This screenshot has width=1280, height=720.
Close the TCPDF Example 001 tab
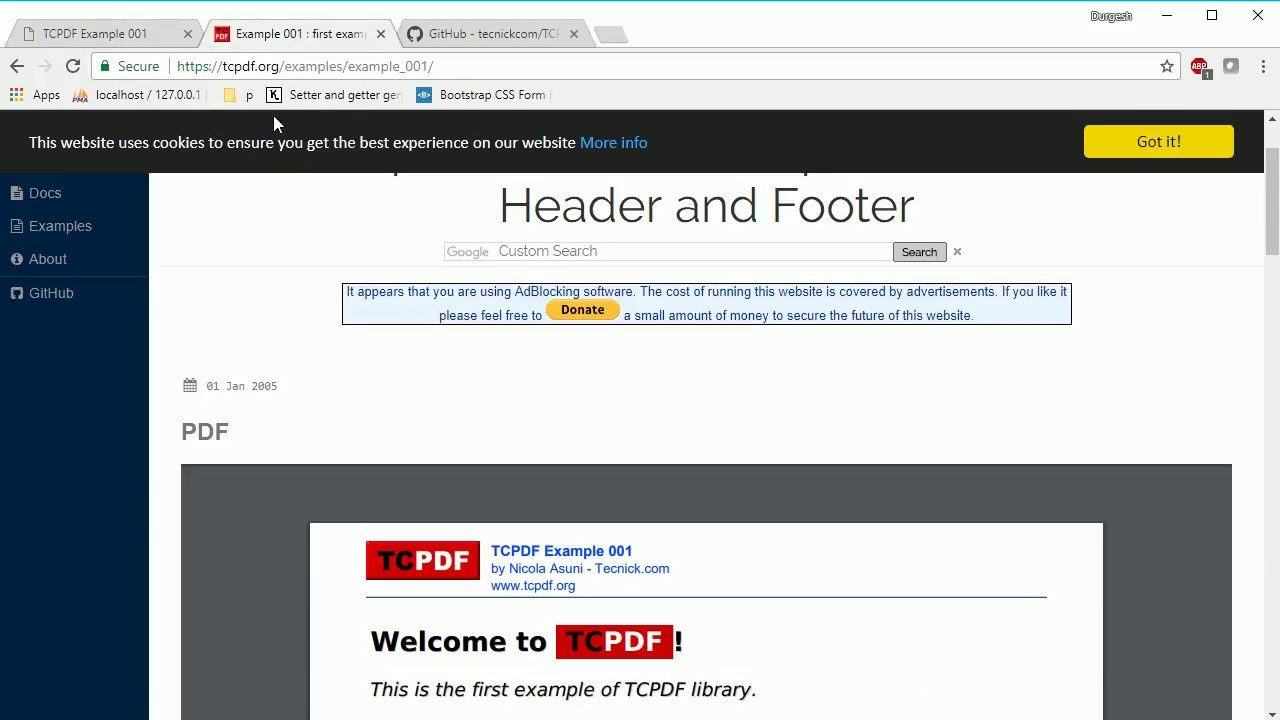[187, 34]
